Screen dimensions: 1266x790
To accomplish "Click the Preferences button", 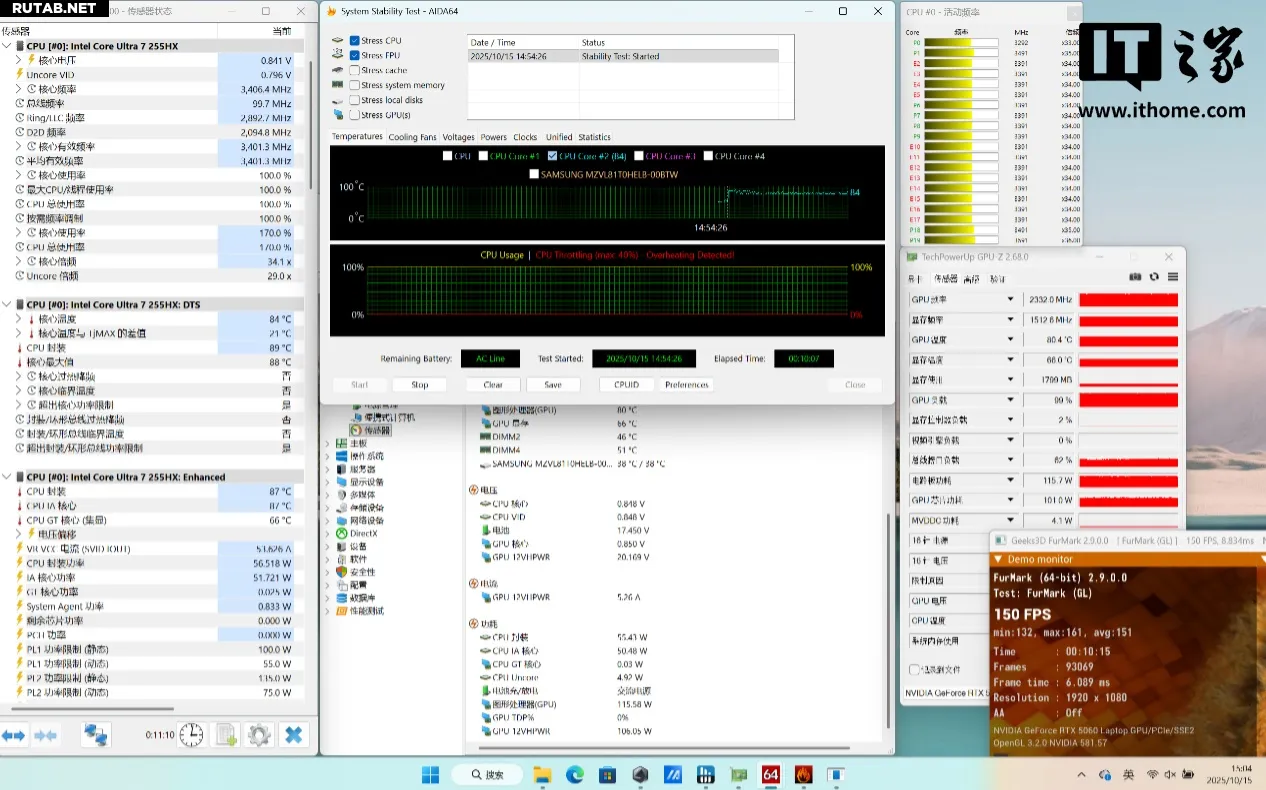I will [686, 385].
